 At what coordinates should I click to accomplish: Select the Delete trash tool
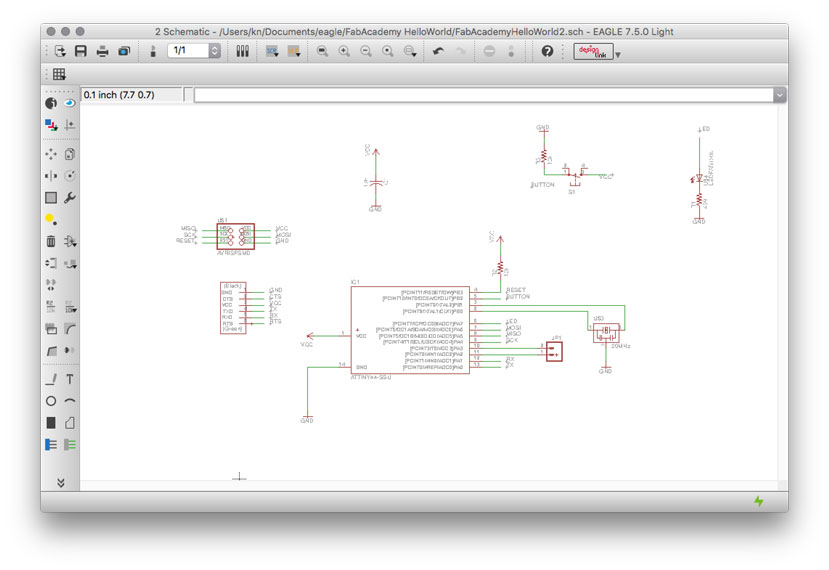[51, 242]
